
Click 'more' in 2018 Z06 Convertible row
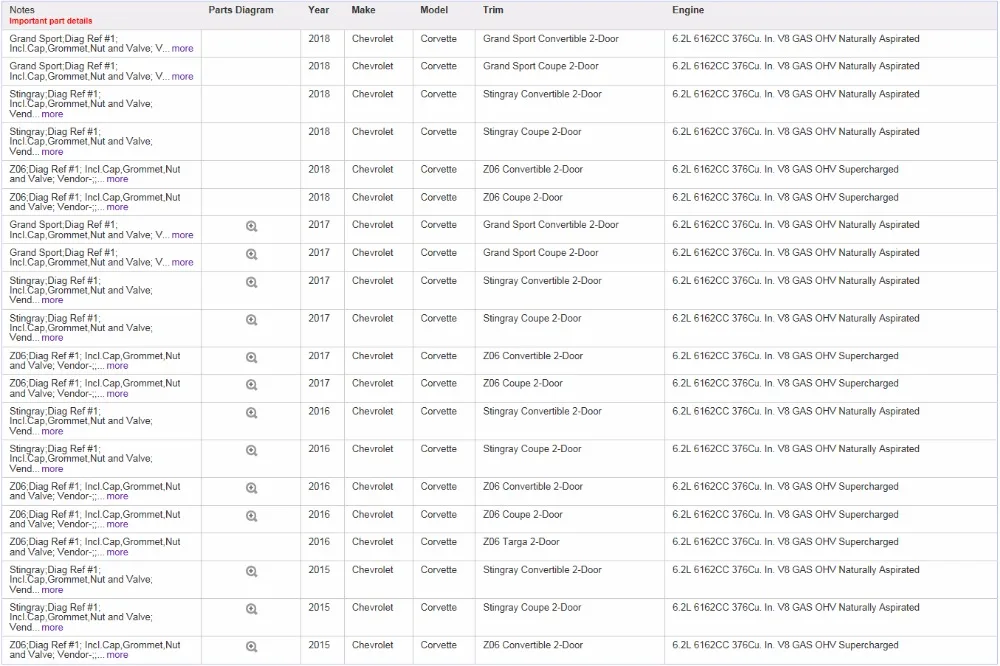pyautogui.click(x=117, y=179)
